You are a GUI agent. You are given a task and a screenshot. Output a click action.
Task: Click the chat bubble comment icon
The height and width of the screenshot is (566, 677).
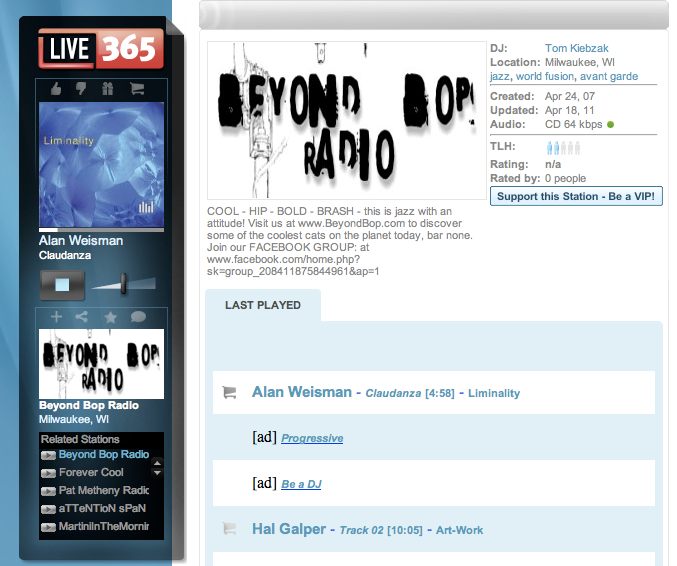[x=138, y=317]
